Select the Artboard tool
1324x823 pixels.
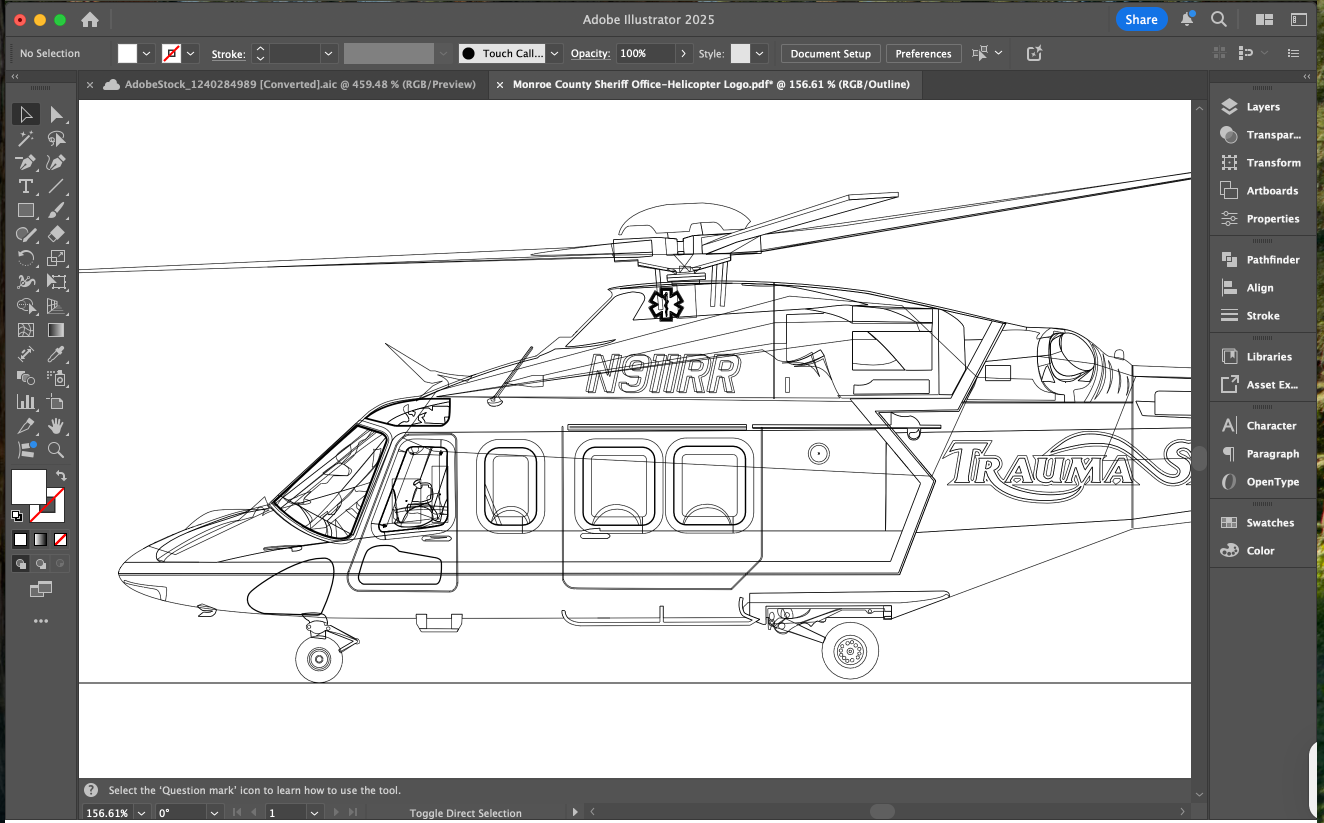(x=56, y=403)
